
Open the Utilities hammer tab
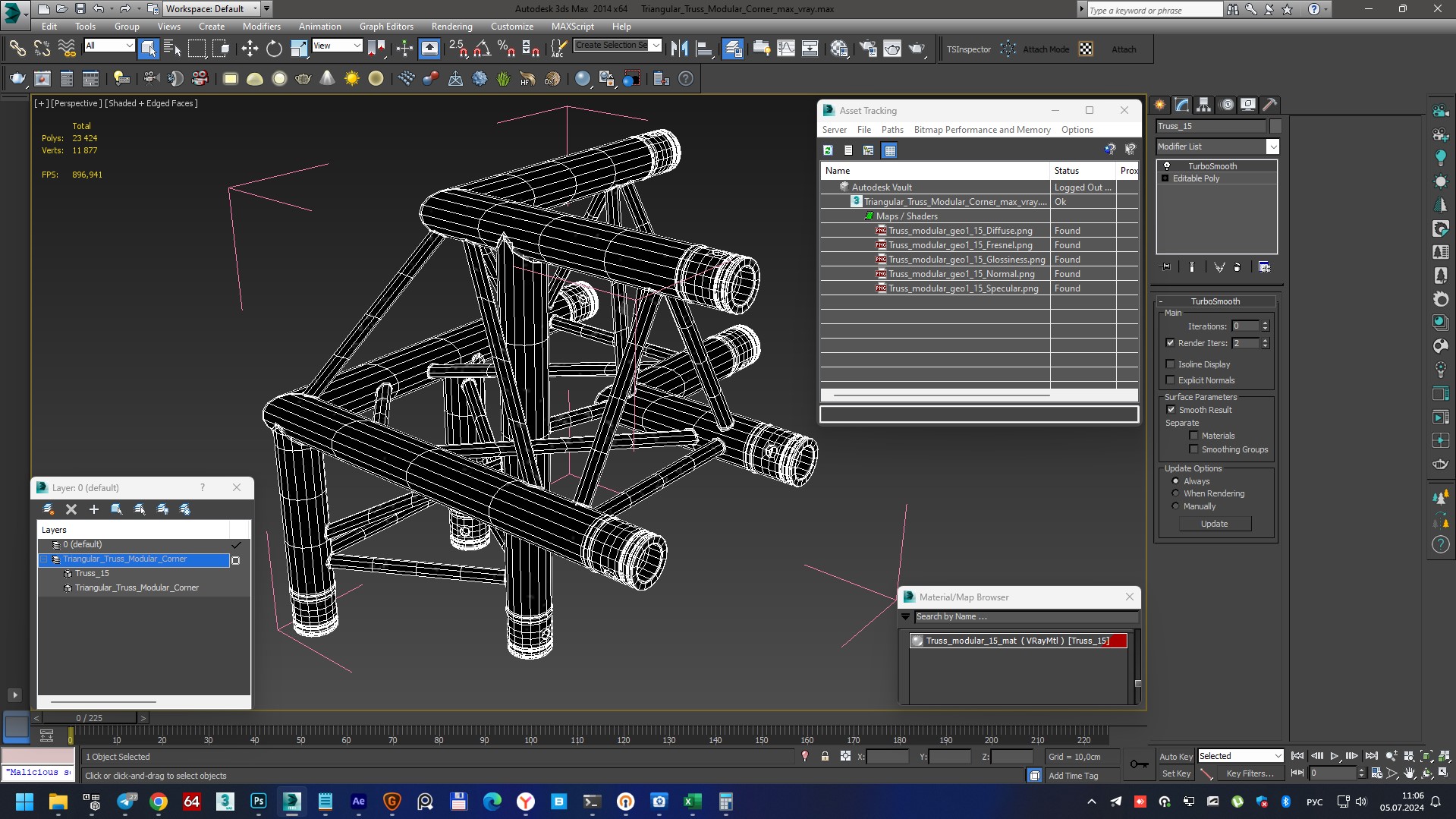pos(1270,105)
